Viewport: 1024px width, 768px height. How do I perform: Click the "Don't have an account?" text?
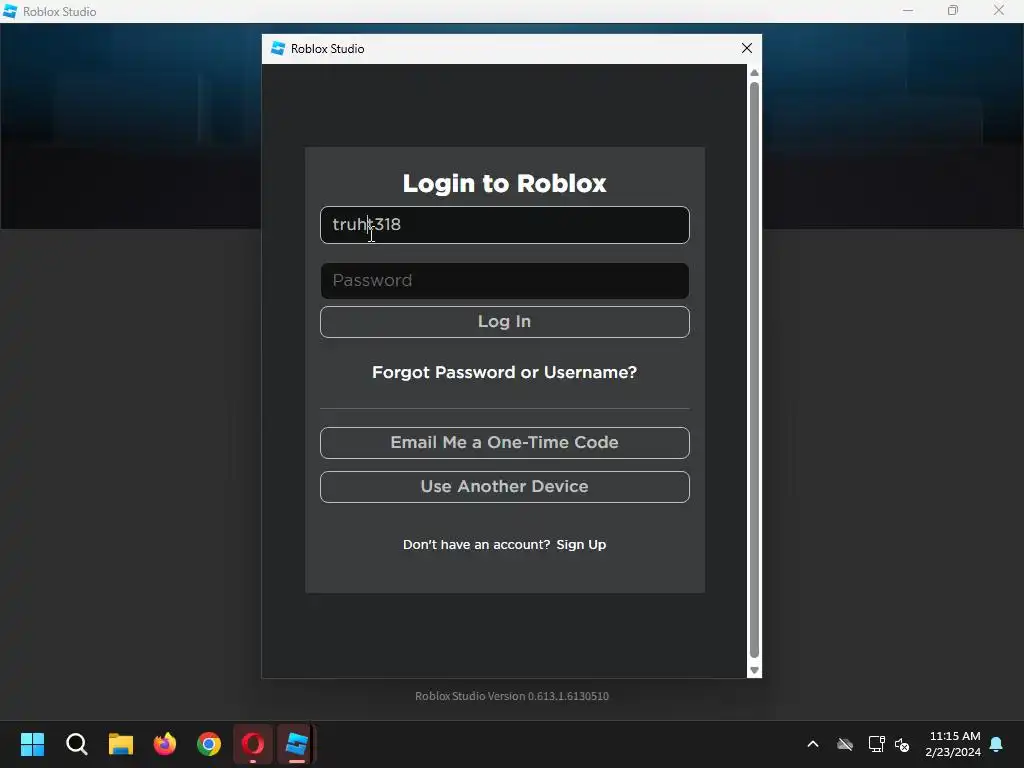[x=476, y=545]
